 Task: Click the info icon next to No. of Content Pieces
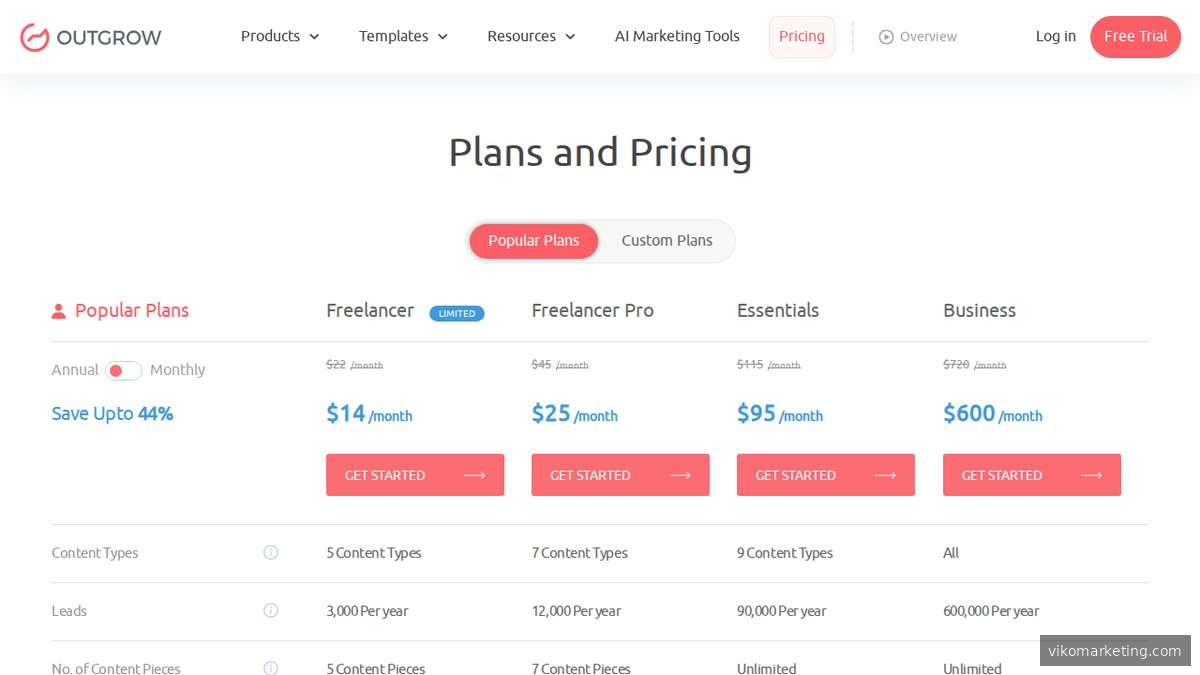click(x=270, y=668)
